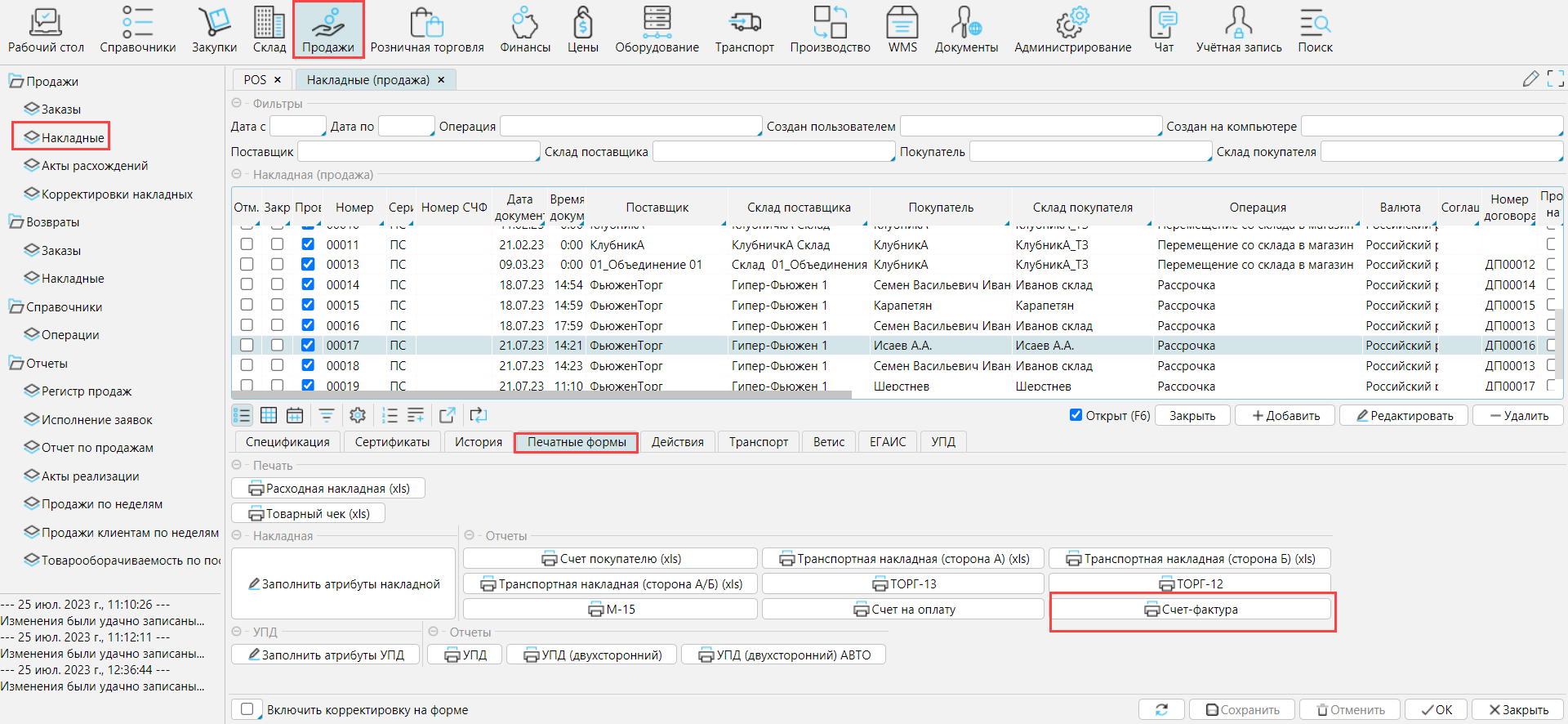Collapse the Отчеты folder in the sidebar
The image size is (1568, 724).
point(16,363)
